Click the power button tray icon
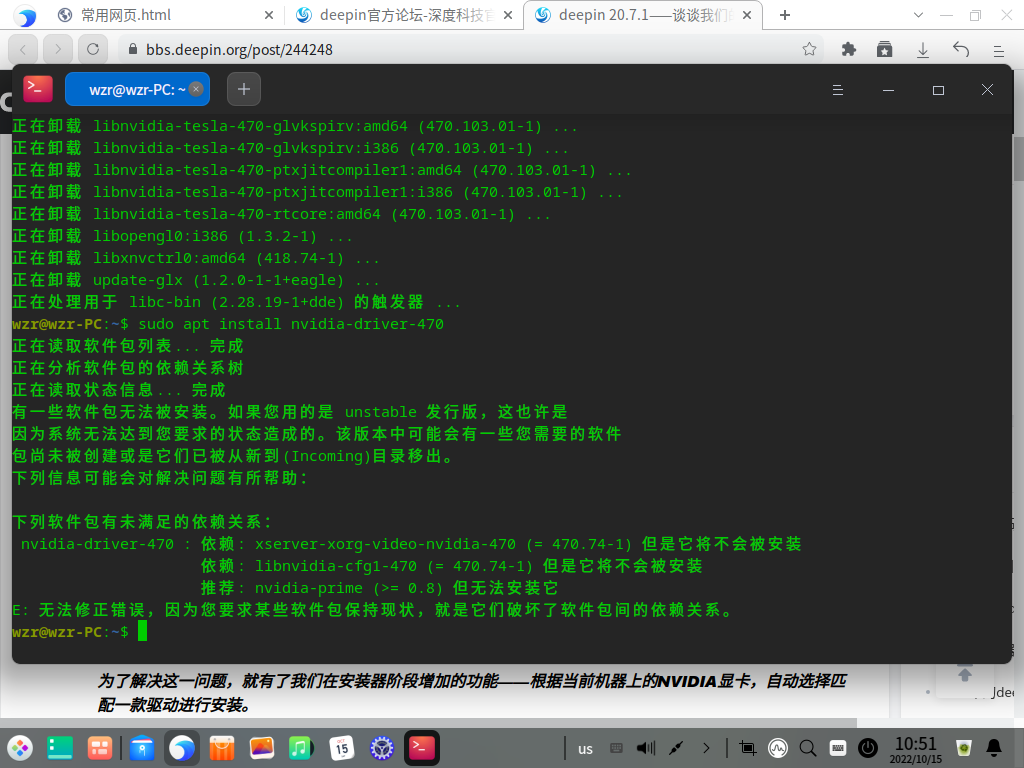Viewport: 1024px width, 768px height. tap(868, 748)
